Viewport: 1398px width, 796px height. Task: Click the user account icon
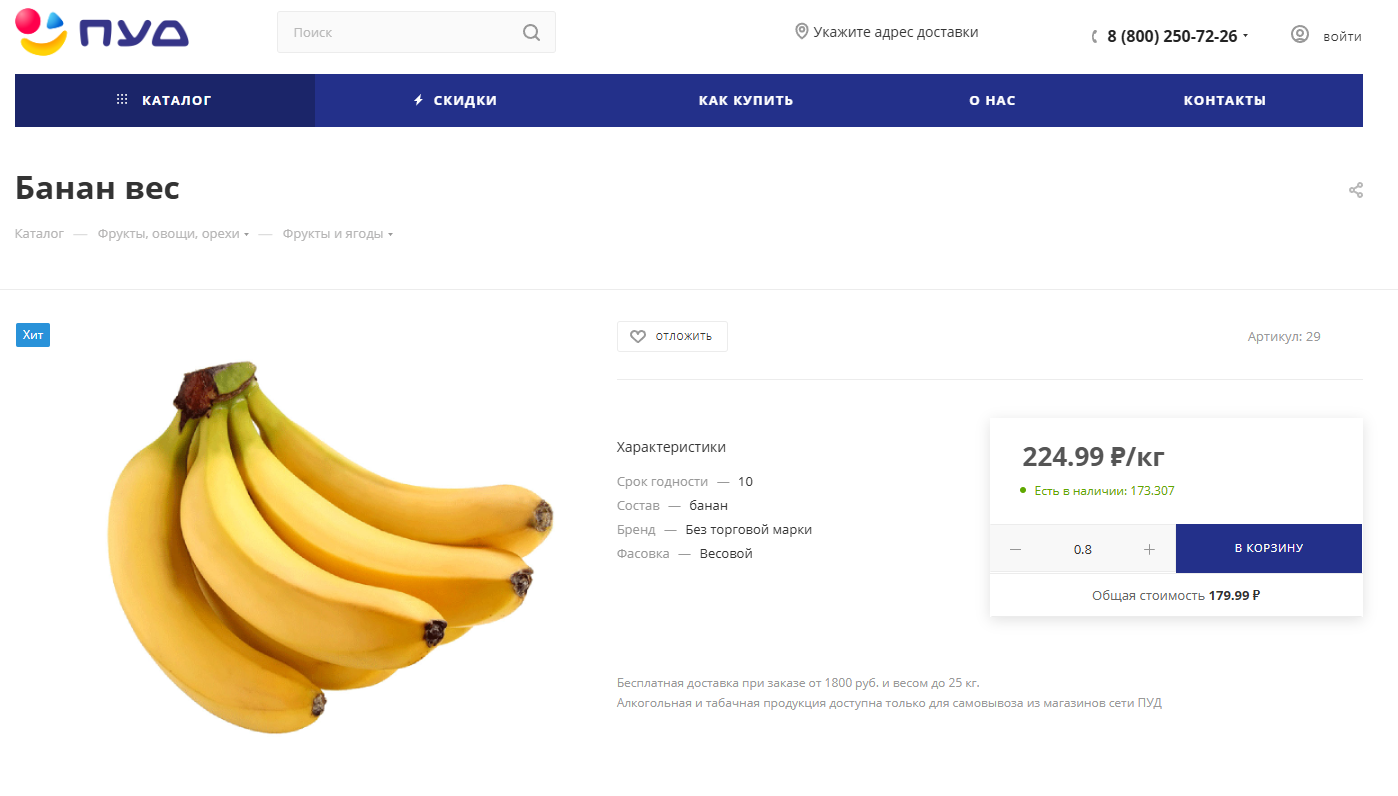1300,34
